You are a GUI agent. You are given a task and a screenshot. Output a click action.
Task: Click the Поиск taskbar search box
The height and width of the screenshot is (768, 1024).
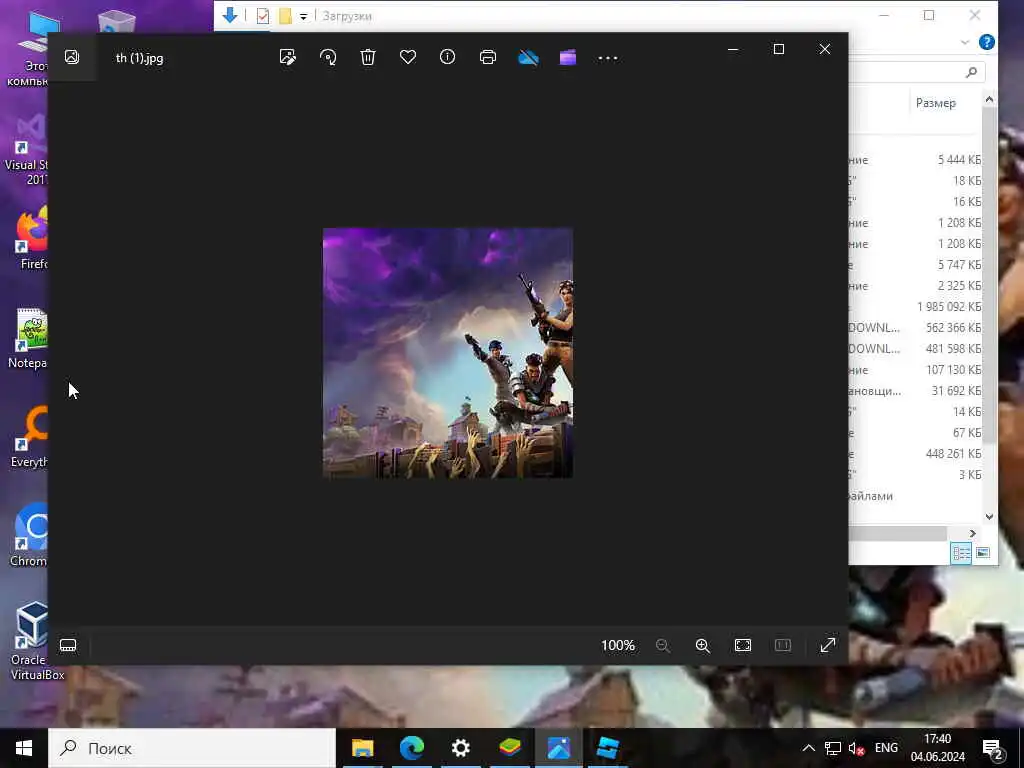(192, 748)
